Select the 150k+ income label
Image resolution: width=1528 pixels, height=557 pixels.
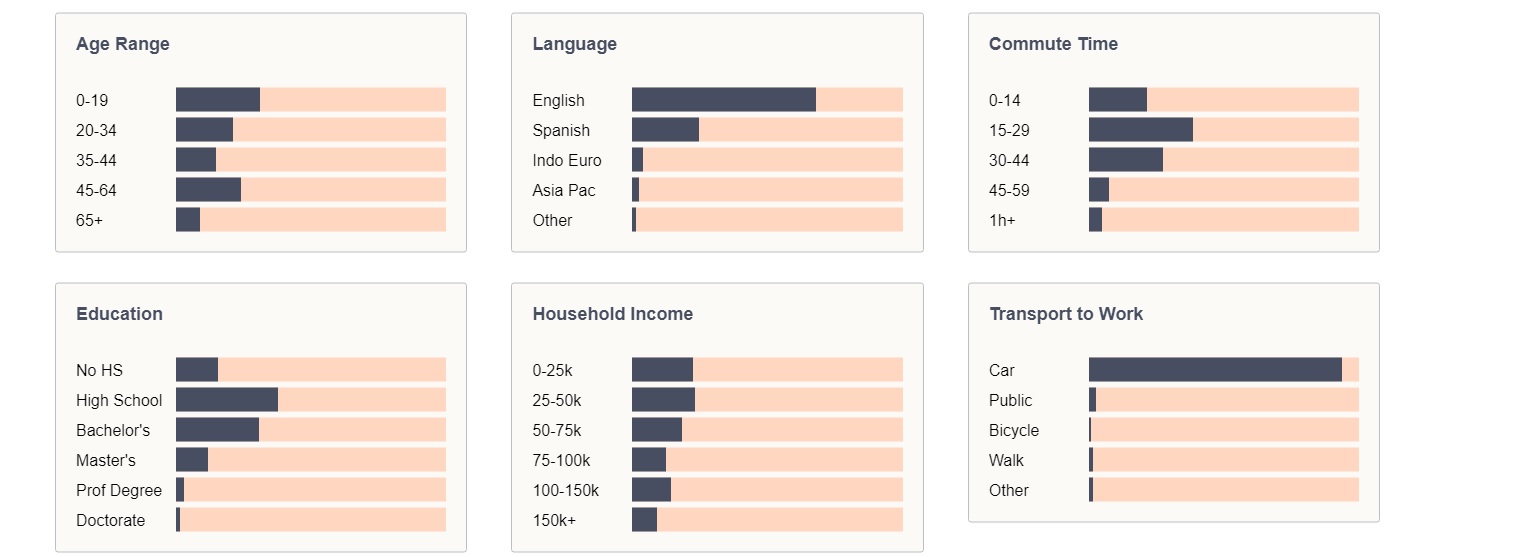tap(554, 520)
